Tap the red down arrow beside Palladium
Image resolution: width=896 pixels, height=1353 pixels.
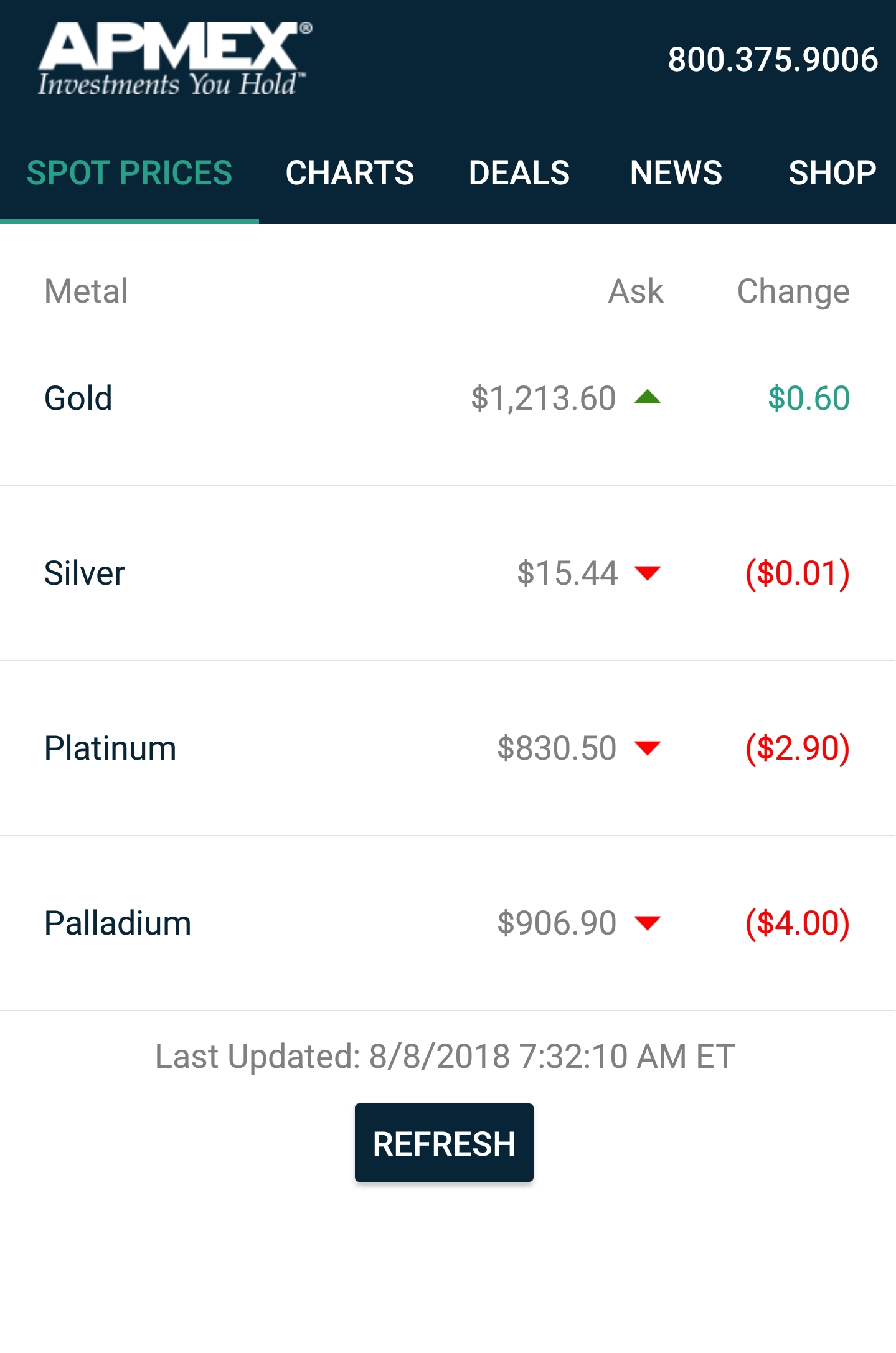click(x=648, y=922)
